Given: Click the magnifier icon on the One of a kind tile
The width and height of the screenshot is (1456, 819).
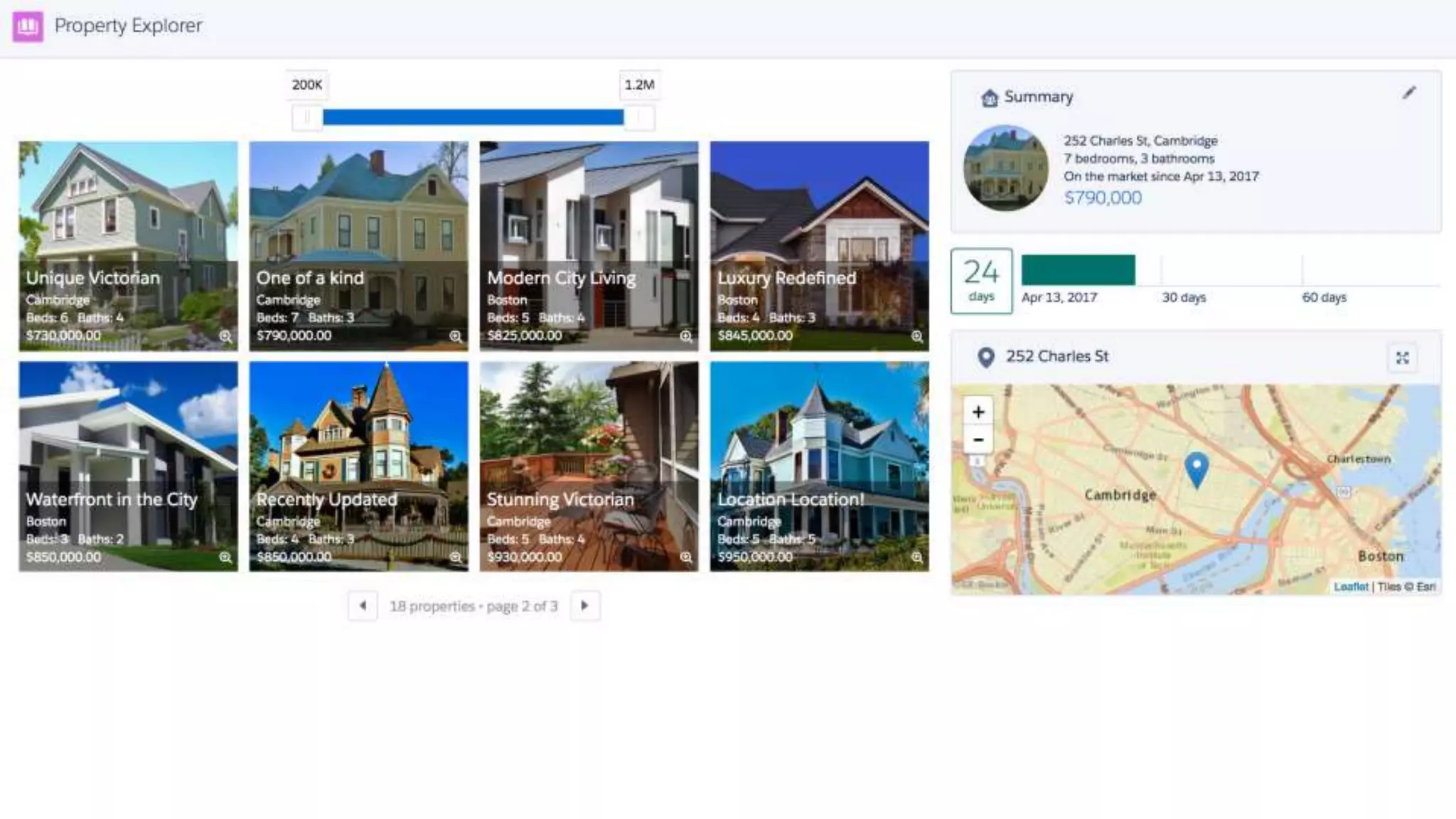Looking at the screenshot, I should 456,336.
